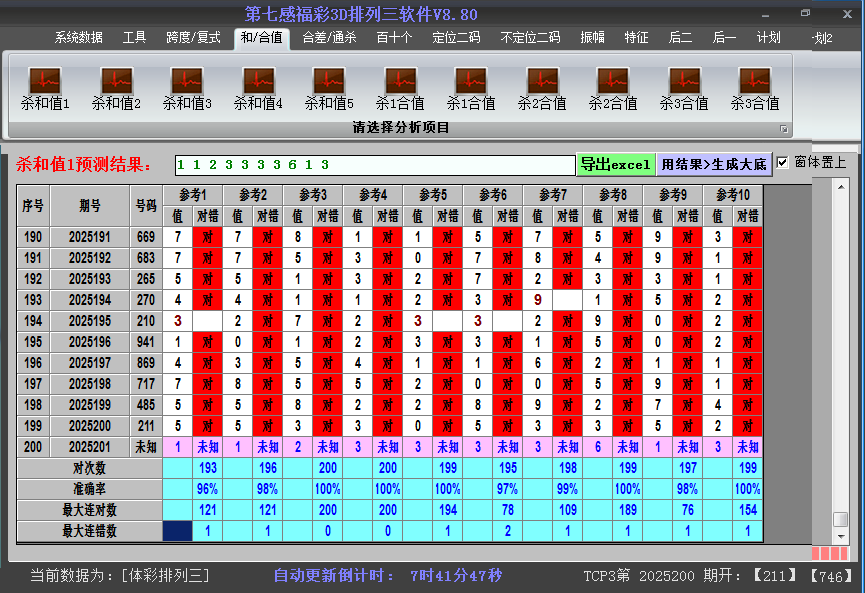
Task: Open the 不定位二码 tab
Action: (530, 38)
